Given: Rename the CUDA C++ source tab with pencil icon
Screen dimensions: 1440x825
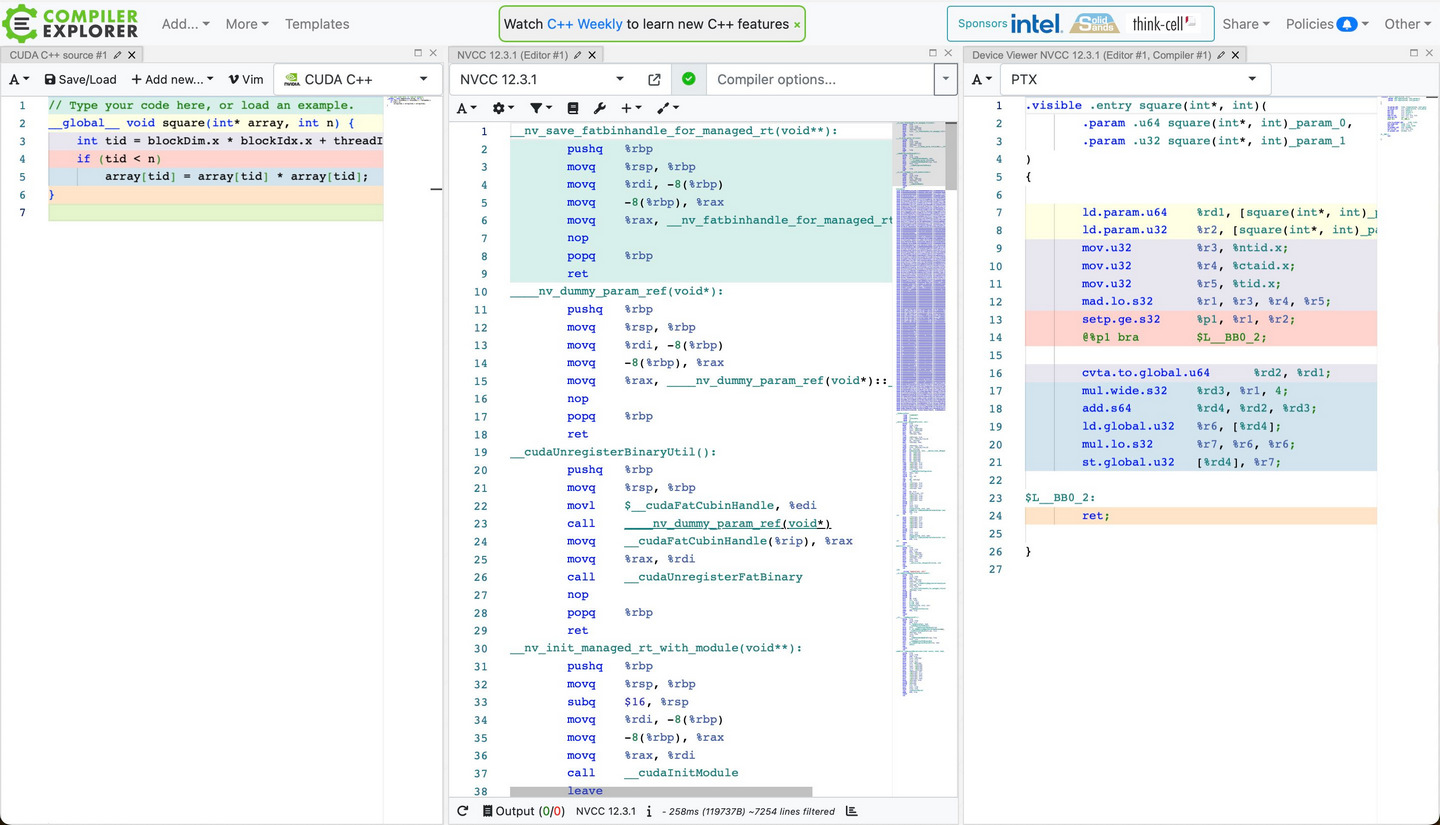Looking at the screenshot, I should (x=118, y=55).
